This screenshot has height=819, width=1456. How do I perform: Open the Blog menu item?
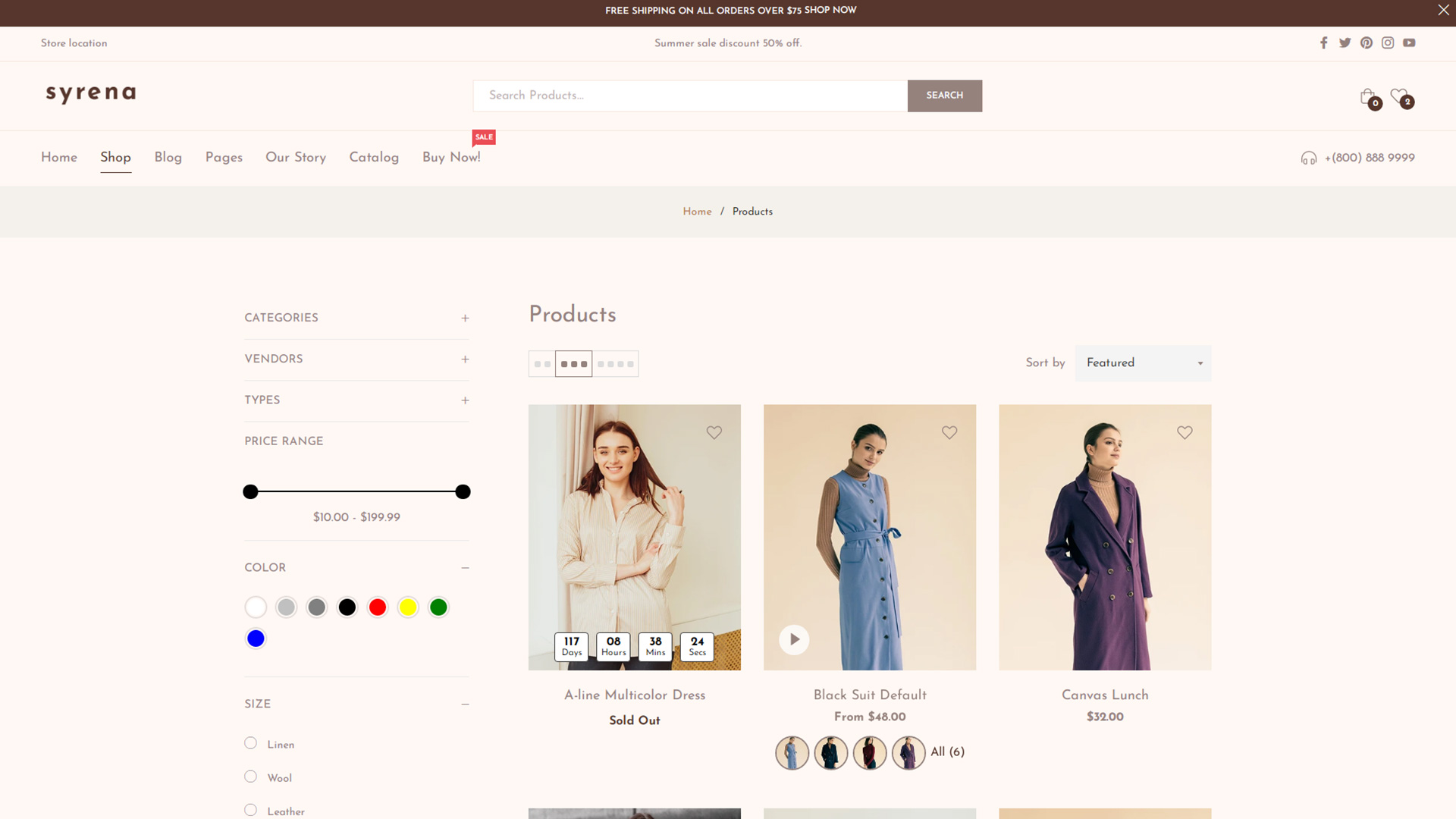(x=168, y=158)
